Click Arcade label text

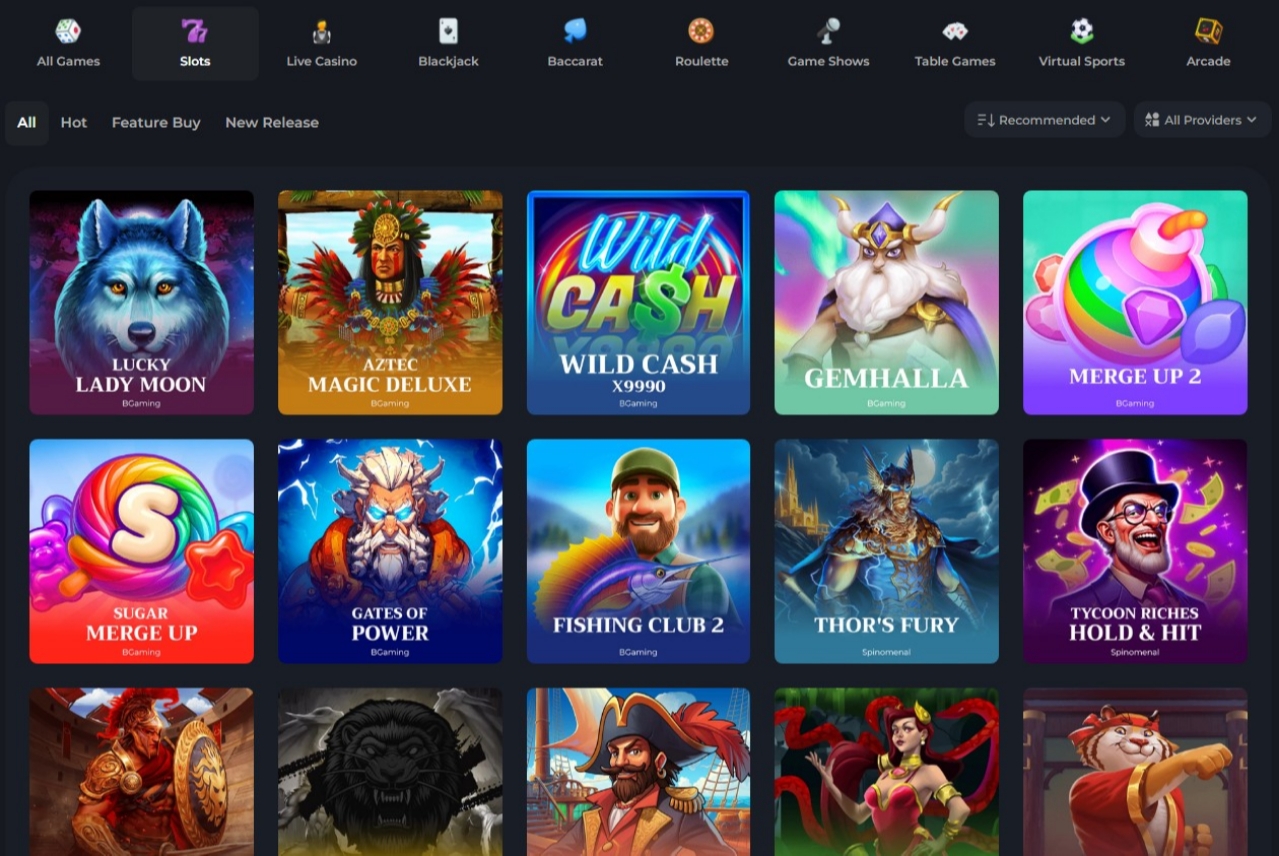pos(1208,61)
